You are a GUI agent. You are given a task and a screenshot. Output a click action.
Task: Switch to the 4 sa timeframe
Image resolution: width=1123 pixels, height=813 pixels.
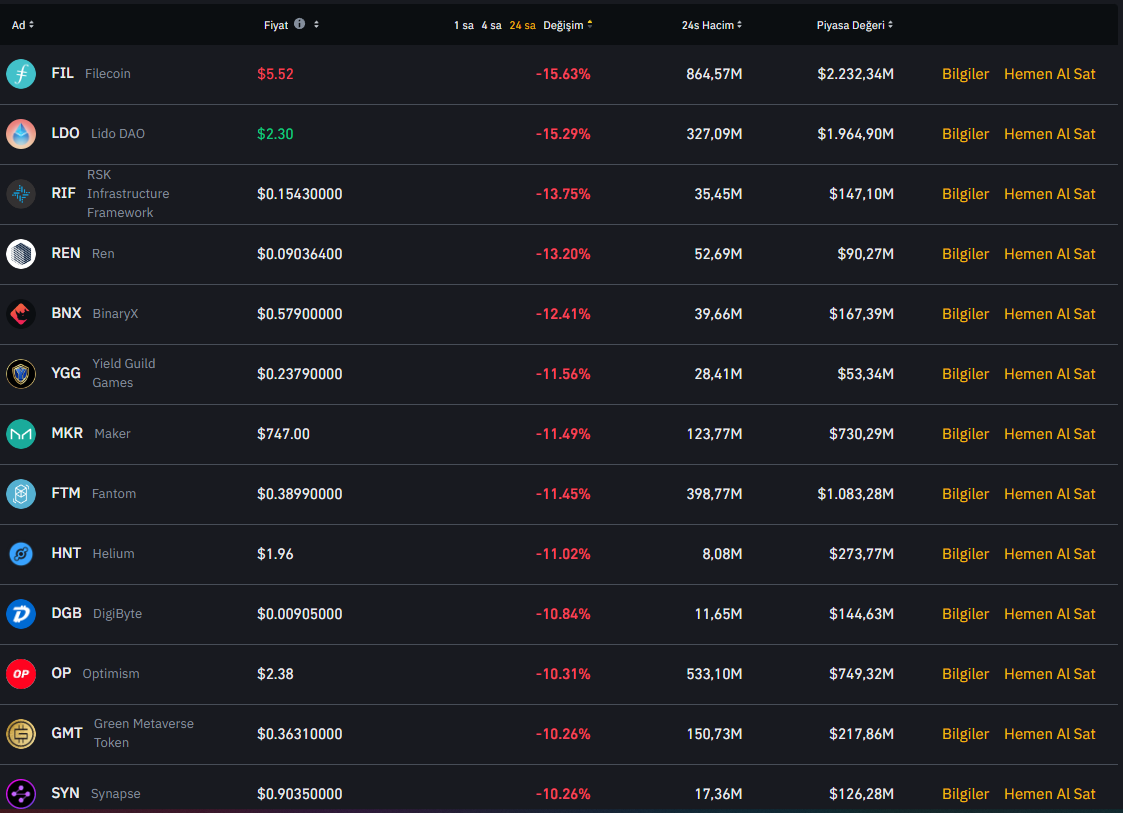[491, 25]
